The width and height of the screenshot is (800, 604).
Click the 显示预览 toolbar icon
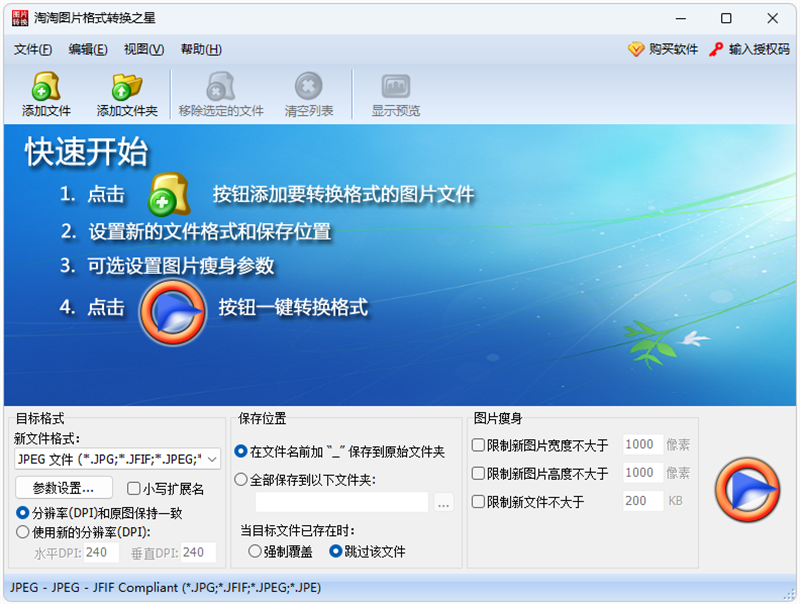(395, 86)
